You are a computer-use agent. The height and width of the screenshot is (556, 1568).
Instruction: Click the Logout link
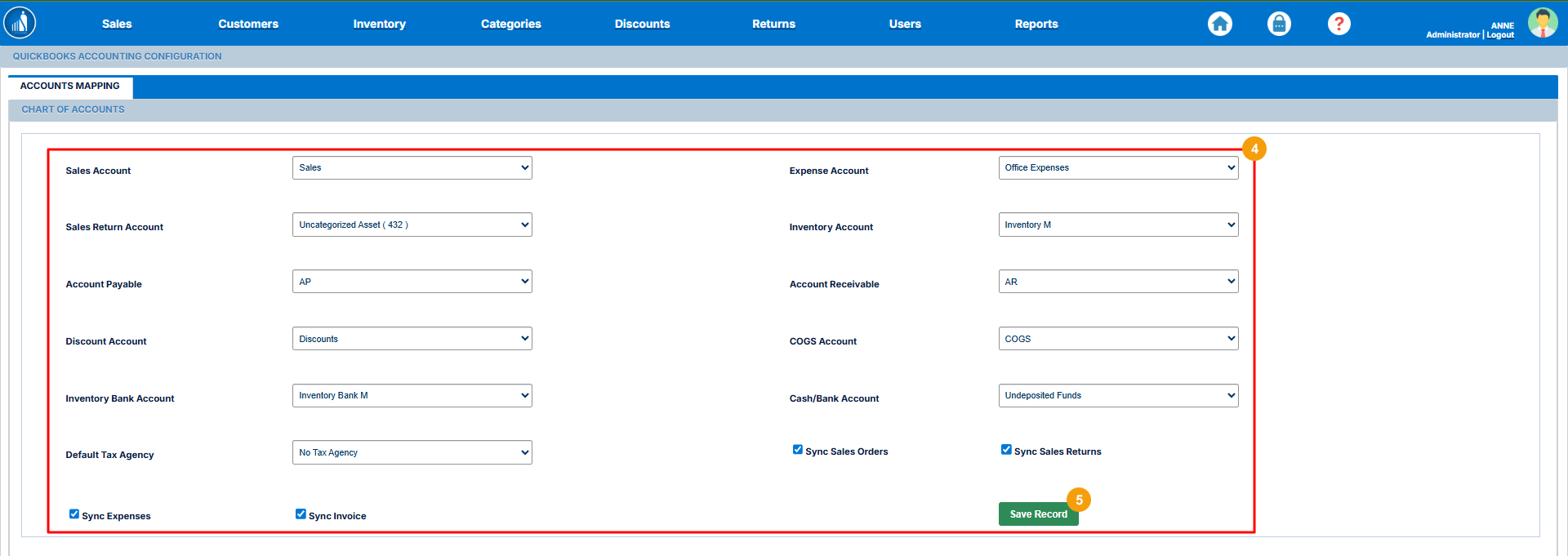pos(1500,35)
